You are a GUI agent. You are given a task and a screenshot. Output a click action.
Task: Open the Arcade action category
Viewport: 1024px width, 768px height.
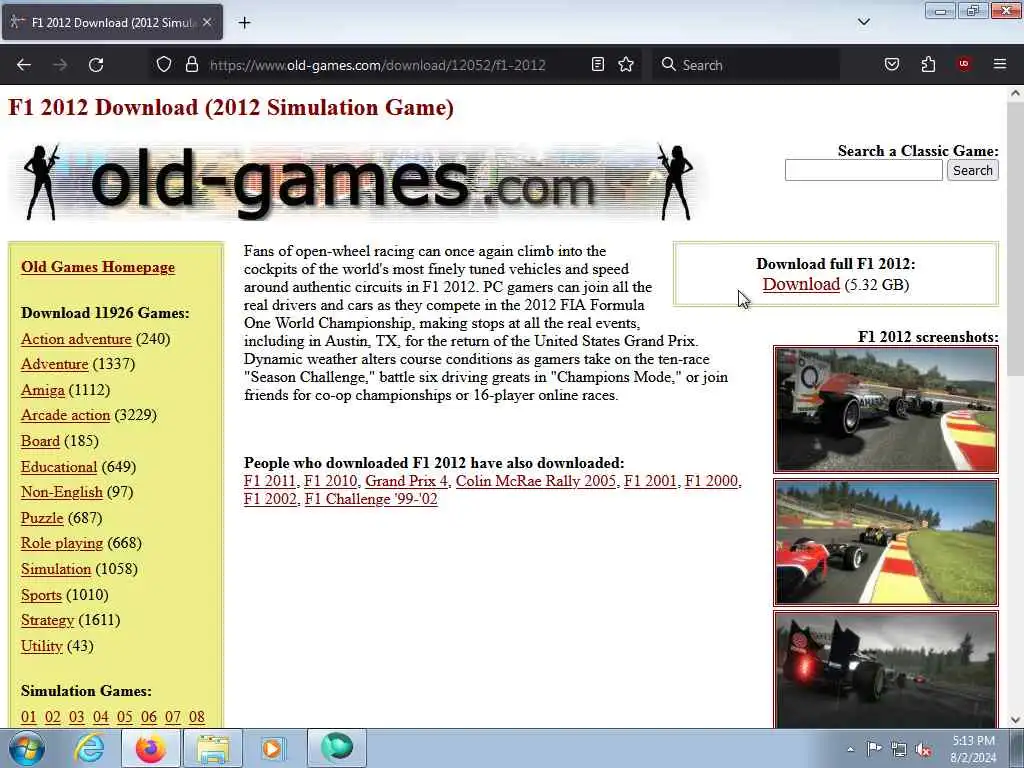pyautogui.click(x=65, y=415)
